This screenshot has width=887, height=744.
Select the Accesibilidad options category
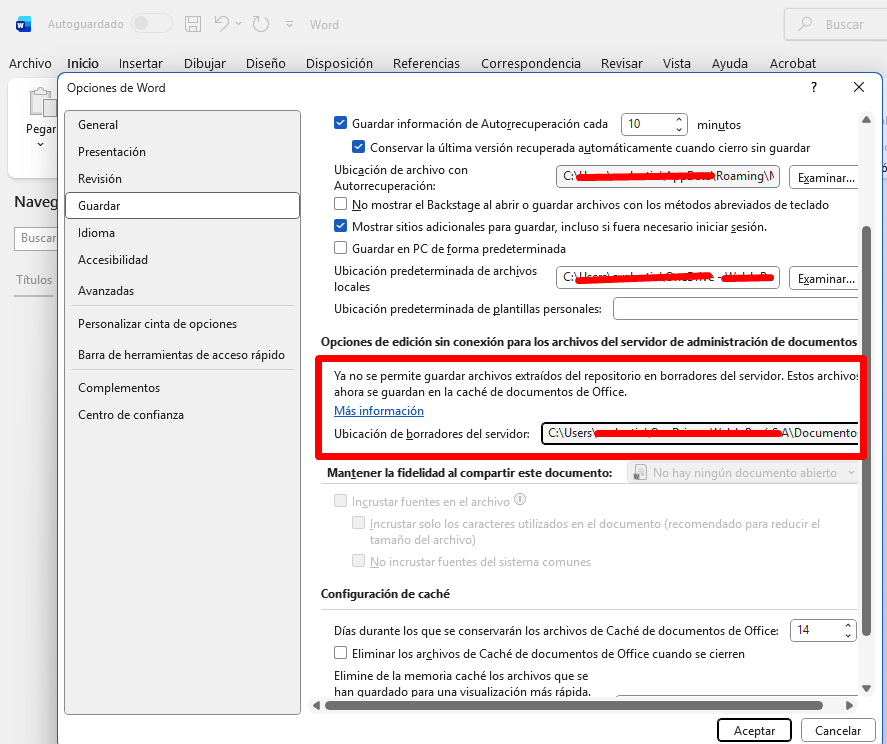click(182, 260)
